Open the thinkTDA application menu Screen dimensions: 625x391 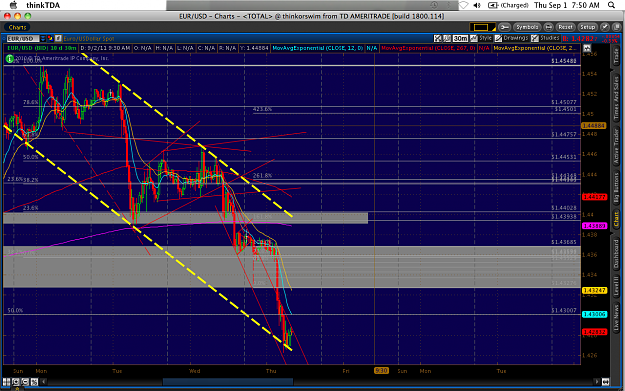tap(43, 5)
